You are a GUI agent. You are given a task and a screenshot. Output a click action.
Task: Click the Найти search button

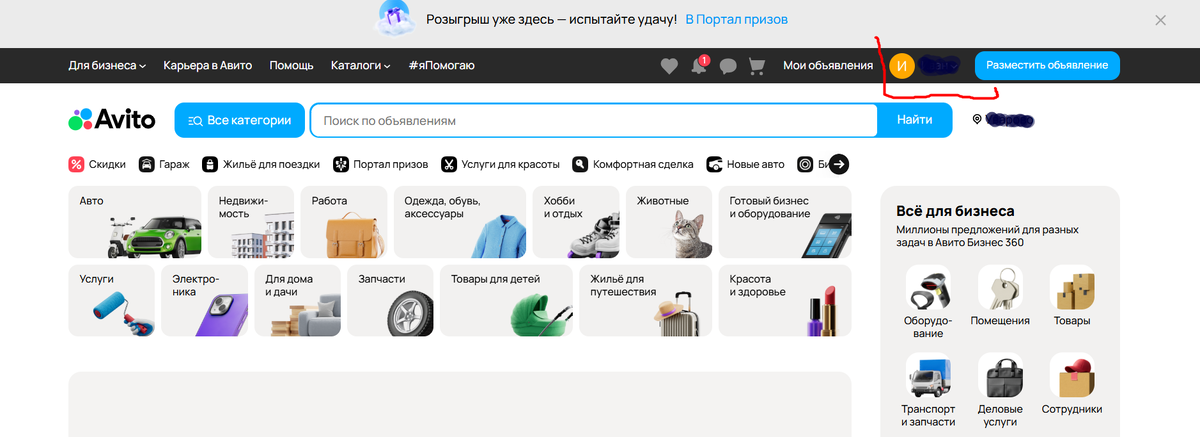[x=915, y=120]
